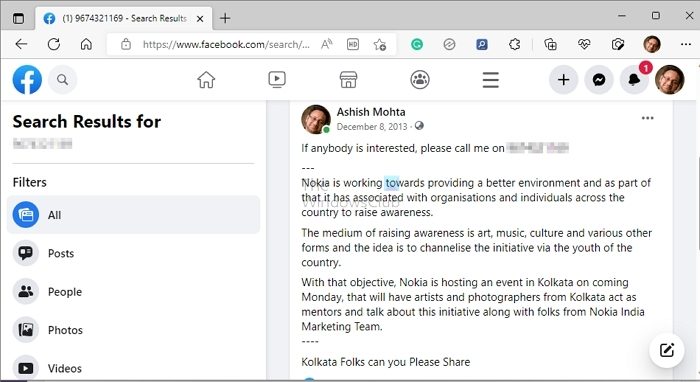
Task: View site information lock icon
Action: pyautogui.click(x=126, y=44)
